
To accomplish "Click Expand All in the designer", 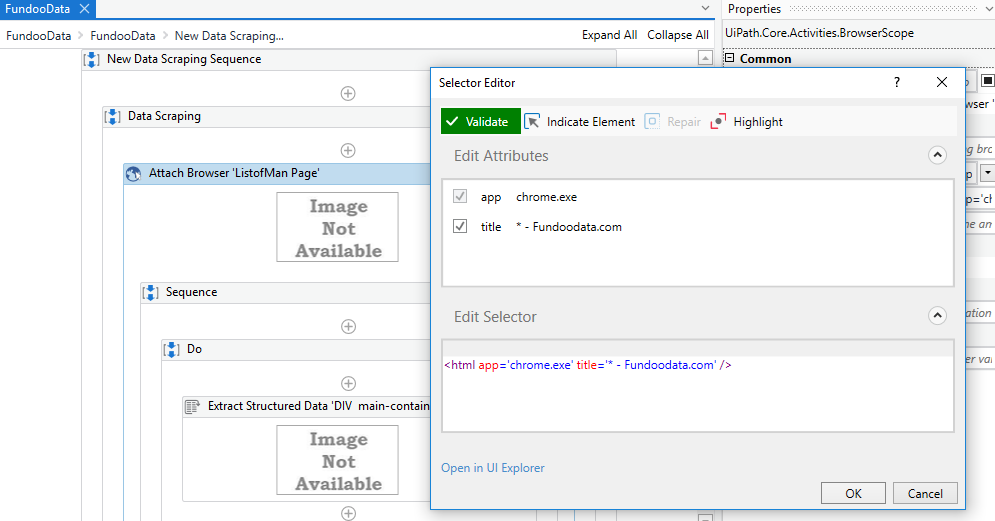I will coord(609,35).
